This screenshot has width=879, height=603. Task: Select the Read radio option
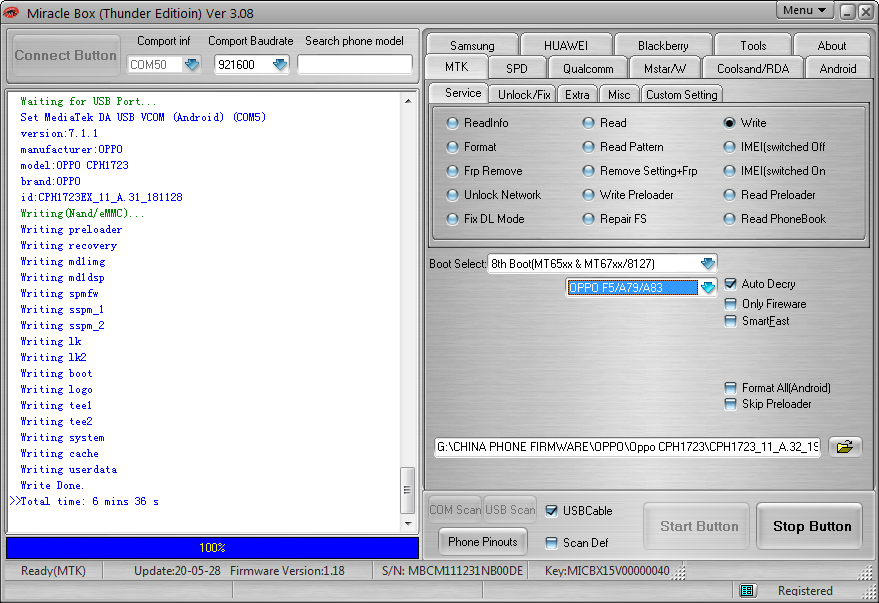pos(588,123)
